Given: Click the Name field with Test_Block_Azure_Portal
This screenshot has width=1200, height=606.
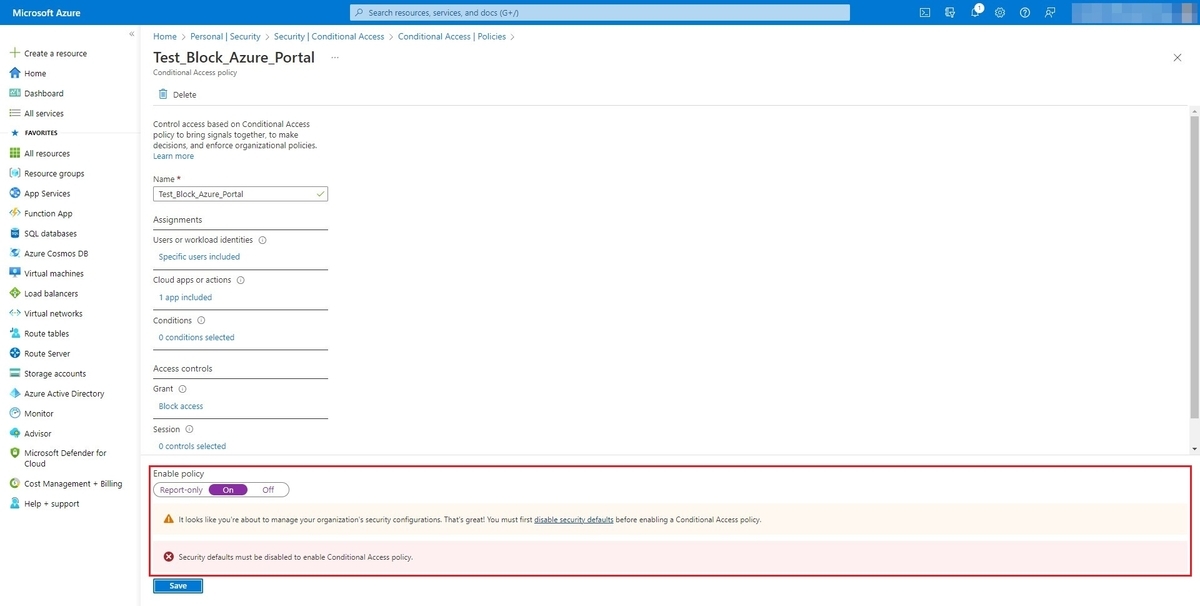Looking at the screenshot, I should click(x=240, y=194).
